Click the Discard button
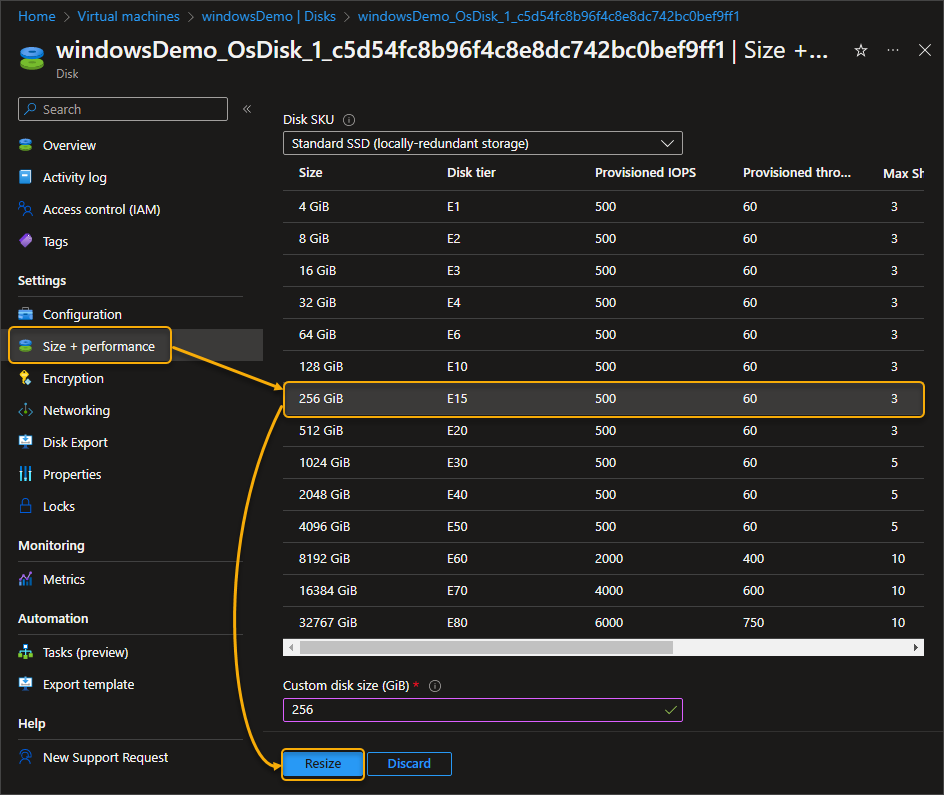This screenshot has height=795, width=944. pos(409,763)
